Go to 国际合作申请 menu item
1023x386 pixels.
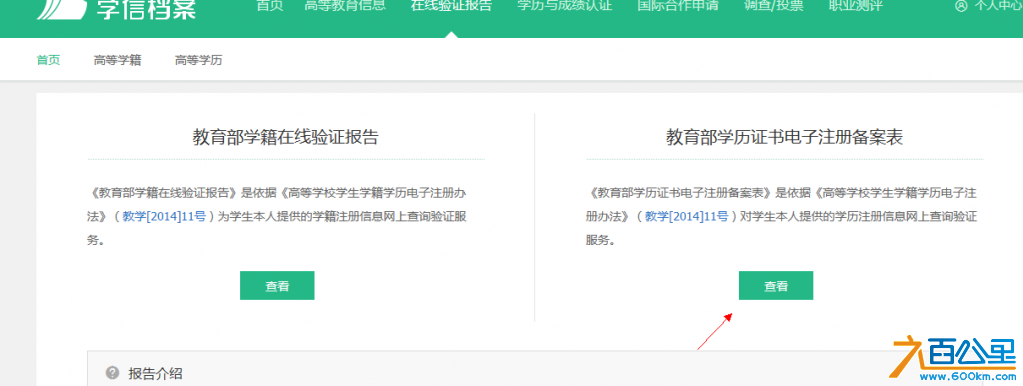pyautogui.click(x=678, y=6)
